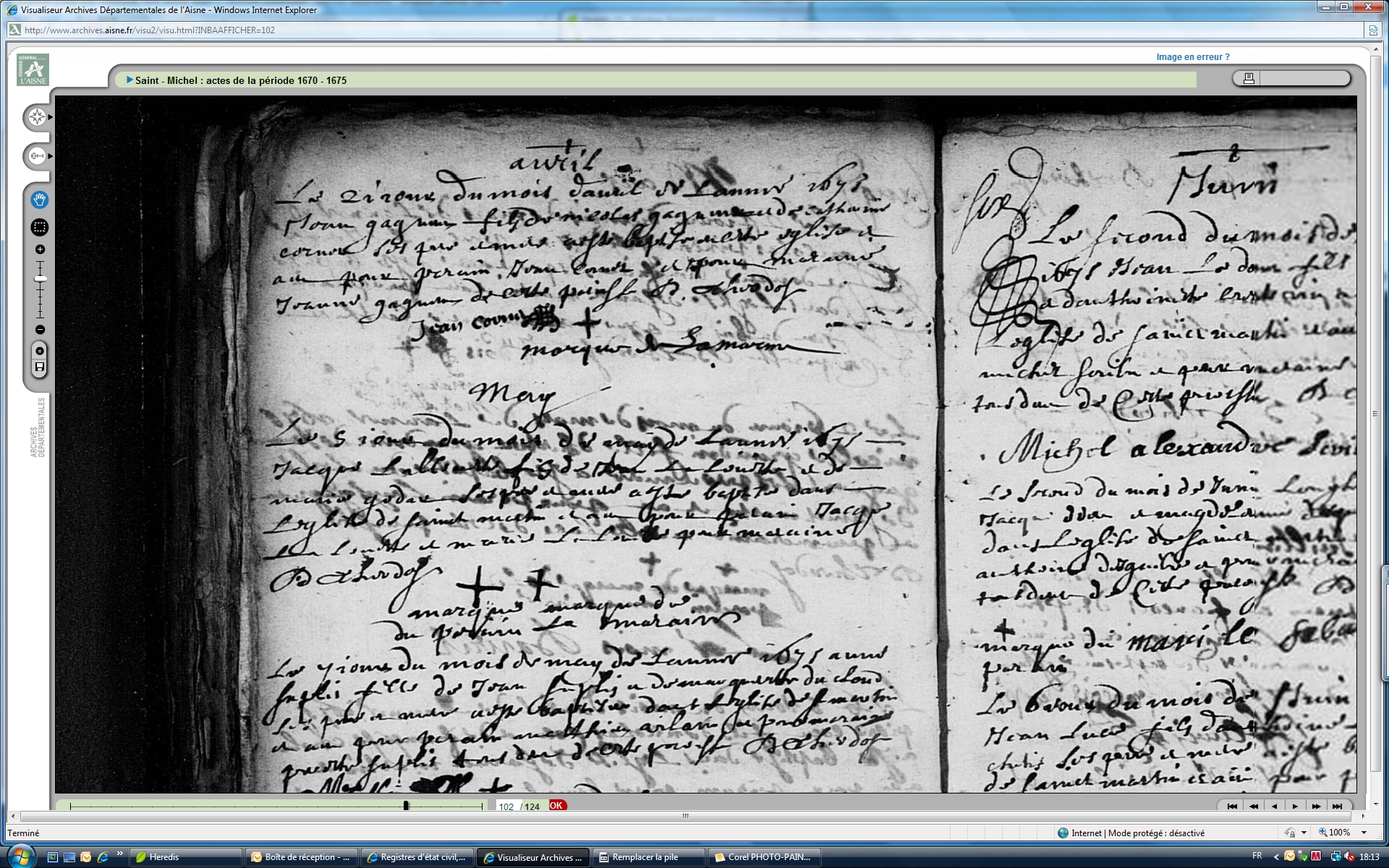Open the 'Image en erreur ?' link
The width and height of the screenshot is (1389, 868).
pyautogui.click(x=1192, y=57)
